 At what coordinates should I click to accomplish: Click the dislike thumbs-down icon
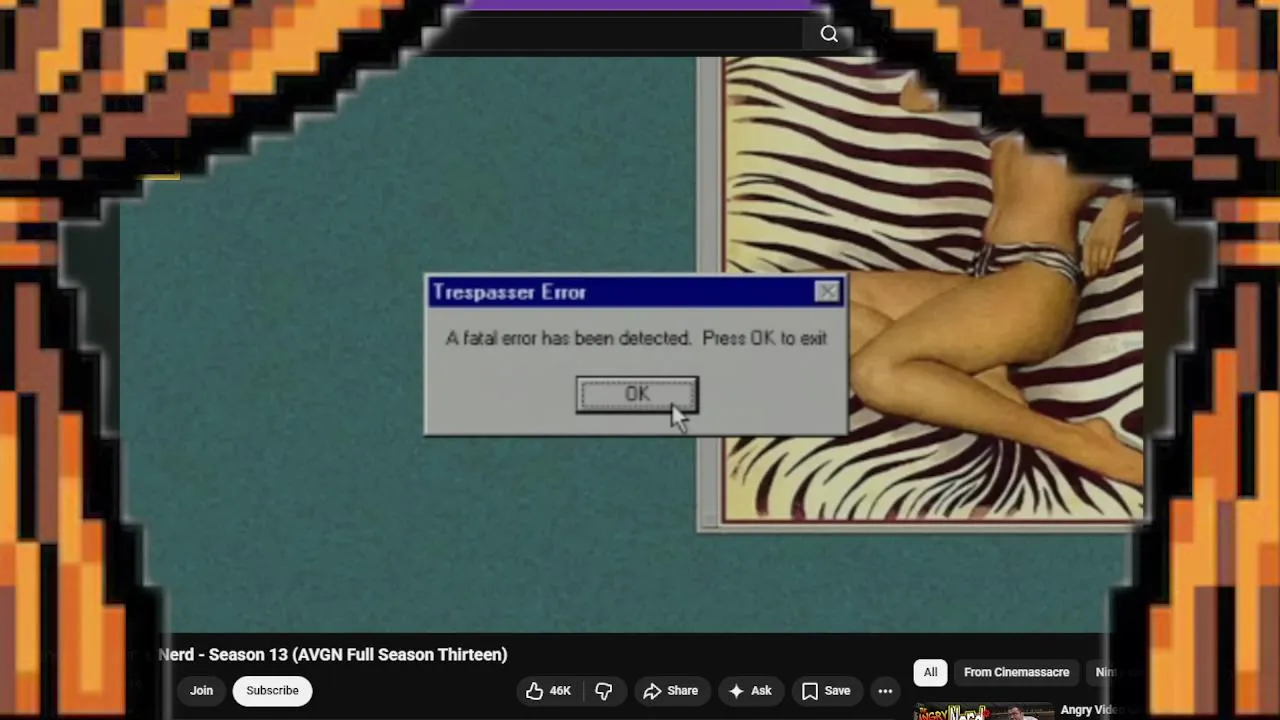[603, 690]
